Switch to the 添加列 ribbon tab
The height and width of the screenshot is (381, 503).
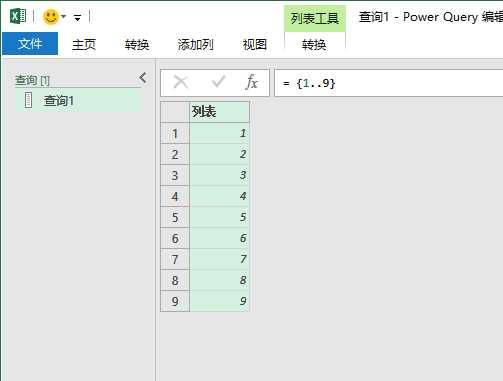[195, 44]
